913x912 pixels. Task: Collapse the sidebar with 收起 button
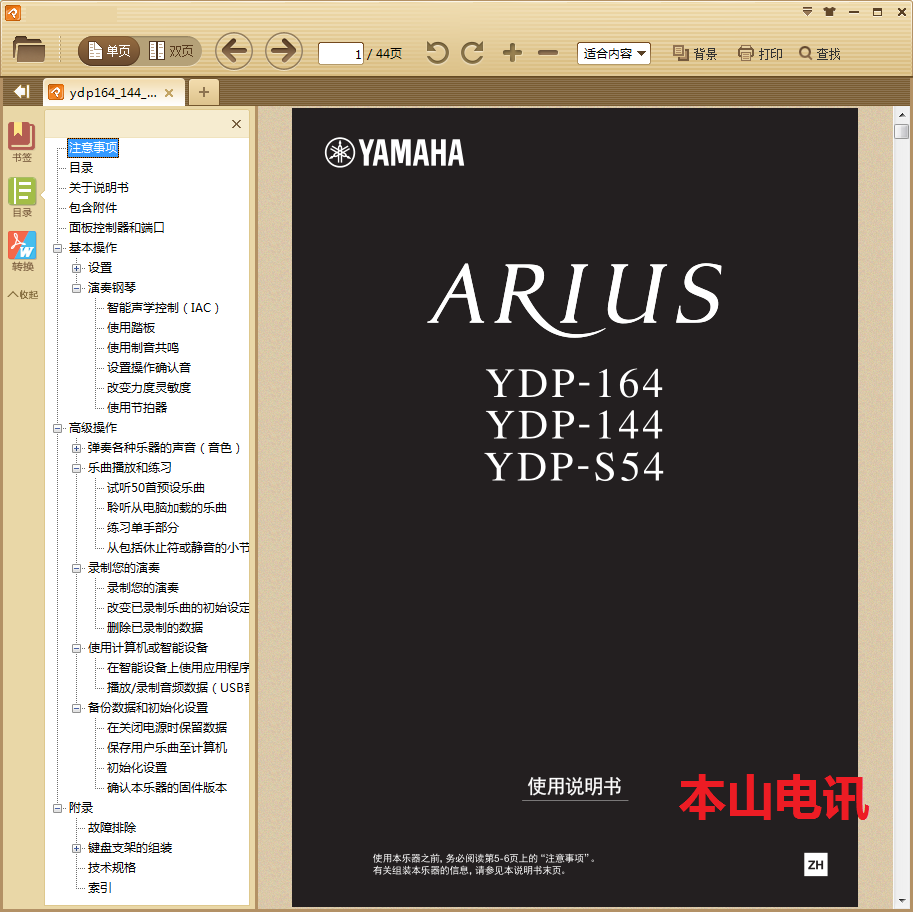(22, 295)
